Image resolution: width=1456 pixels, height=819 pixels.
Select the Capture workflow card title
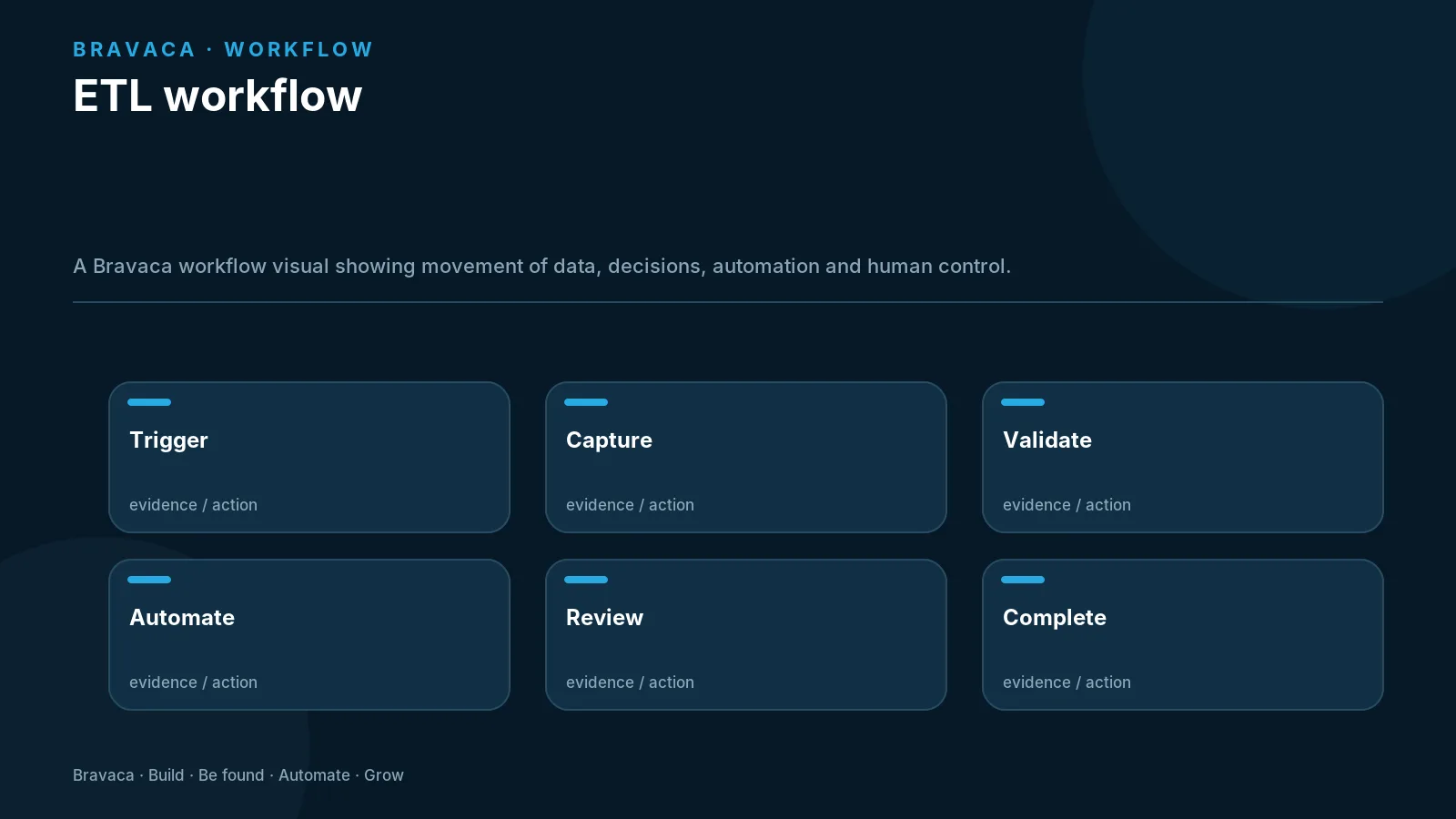(609, 440)
